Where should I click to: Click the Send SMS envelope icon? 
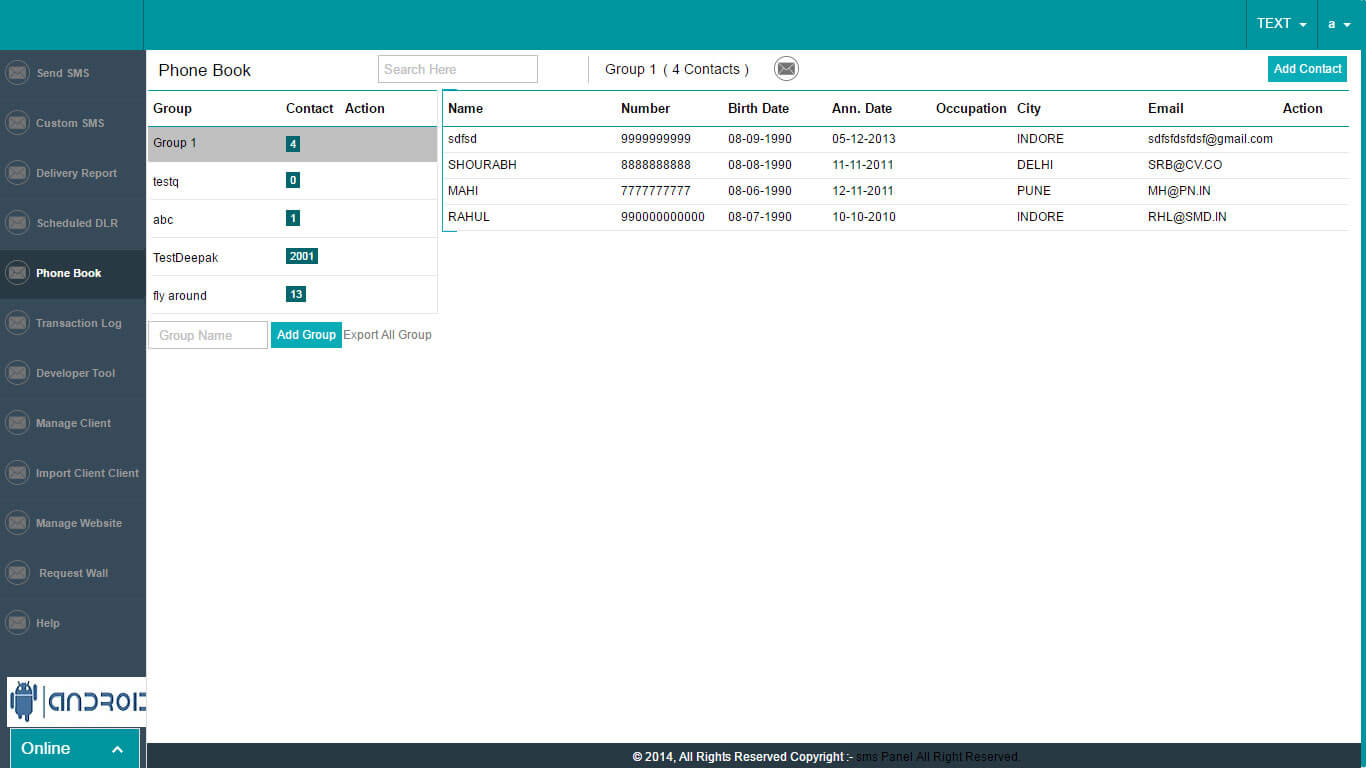coord(17,73)
